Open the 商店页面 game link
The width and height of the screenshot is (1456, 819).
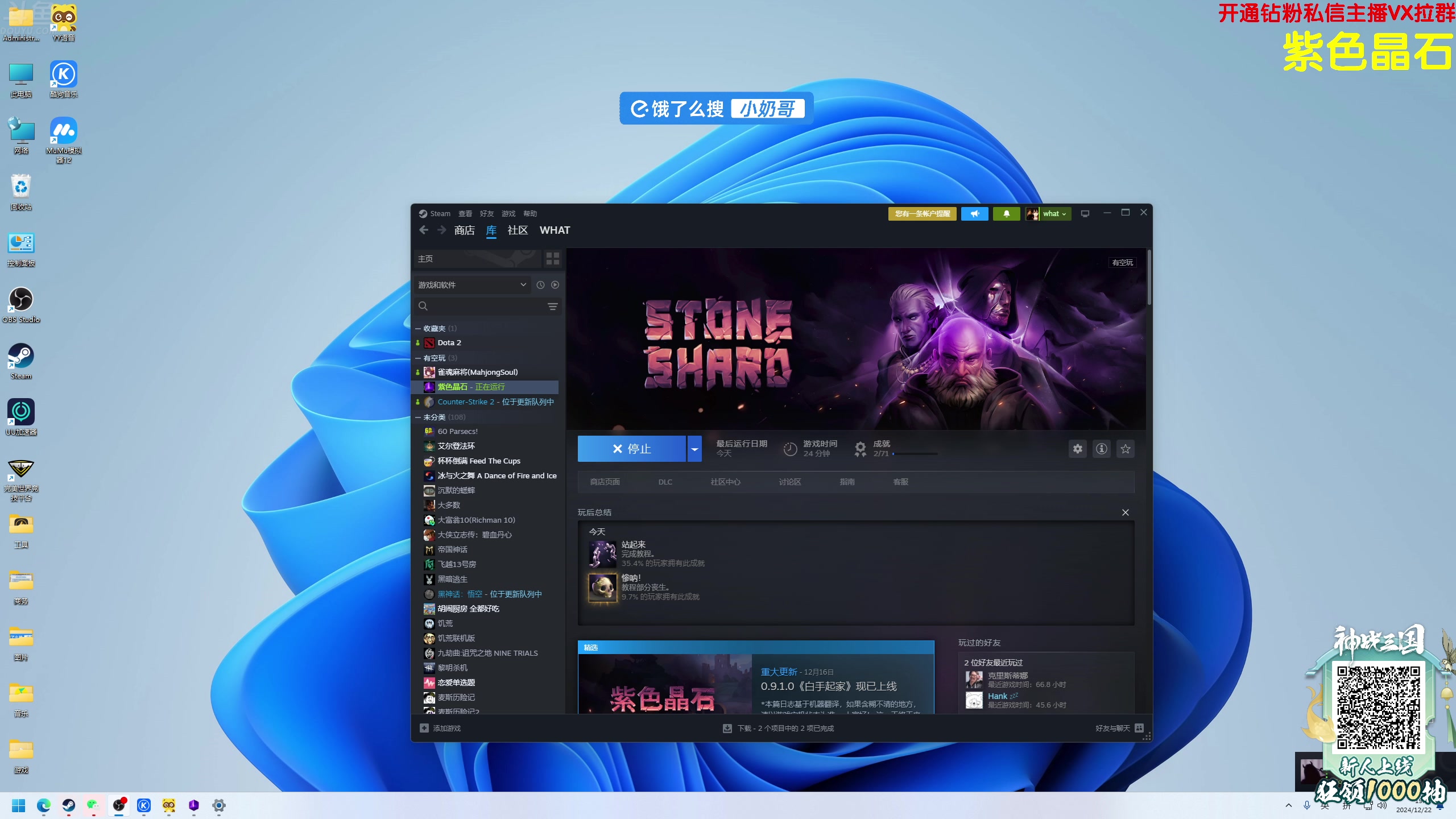click(x=605, y=482)
